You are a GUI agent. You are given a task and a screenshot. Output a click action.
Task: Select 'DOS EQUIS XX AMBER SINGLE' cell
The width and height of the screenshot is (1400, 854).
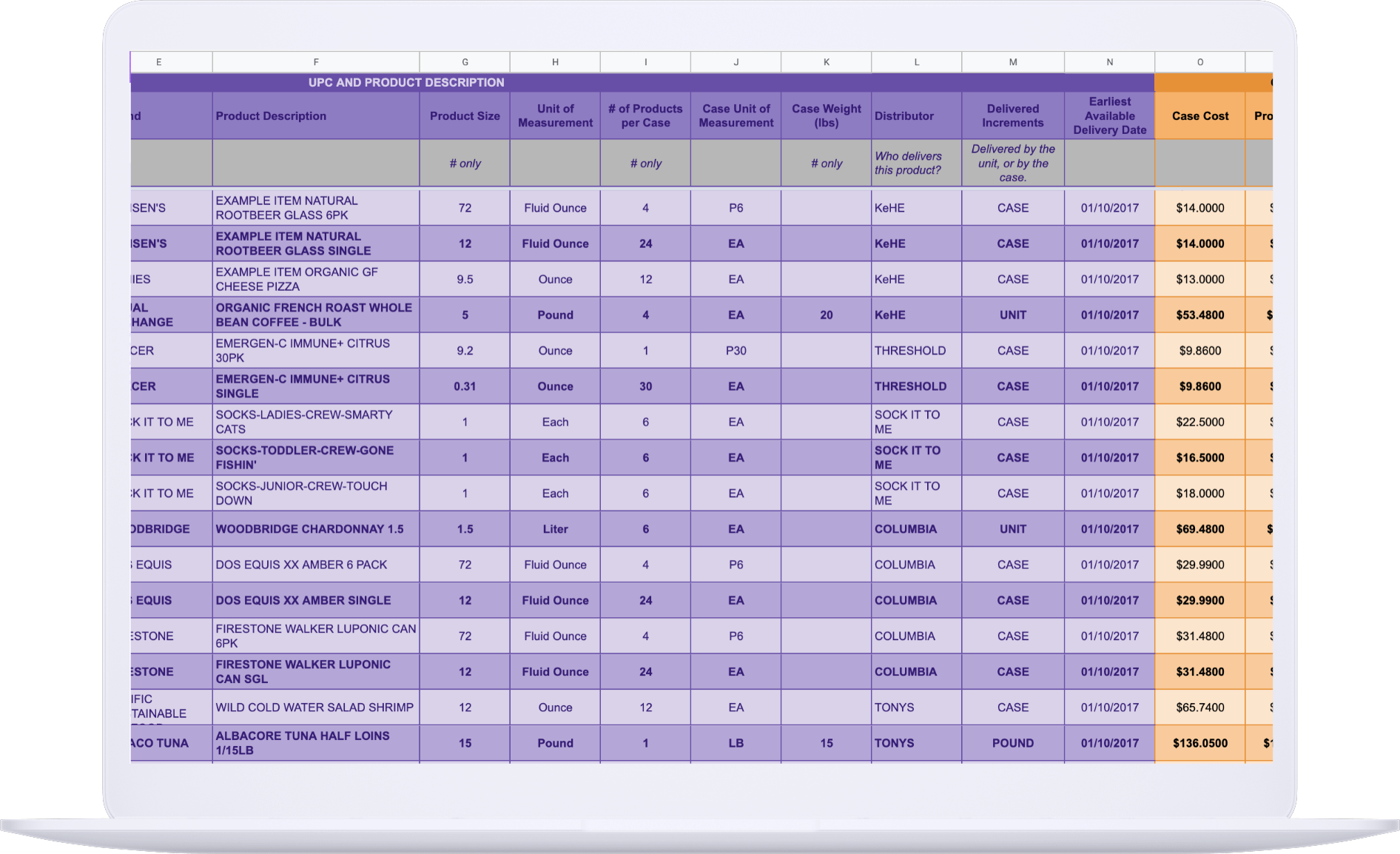click(x=316, y=600)
